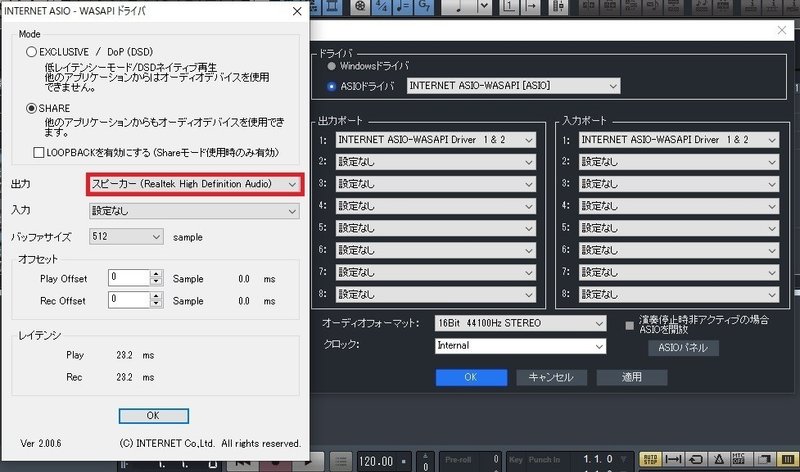Open the 入力 設定なし dropdown

194,211
